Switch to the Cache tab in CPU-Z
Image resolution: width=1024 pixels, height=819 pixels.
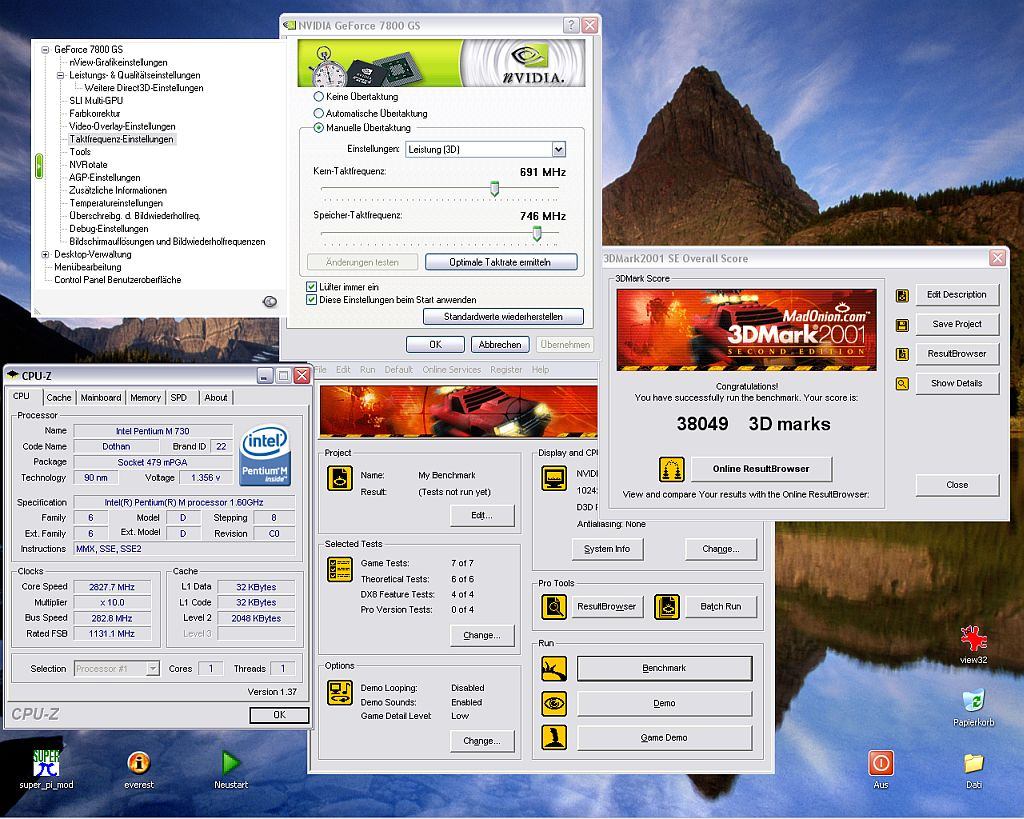click(59, 398)
